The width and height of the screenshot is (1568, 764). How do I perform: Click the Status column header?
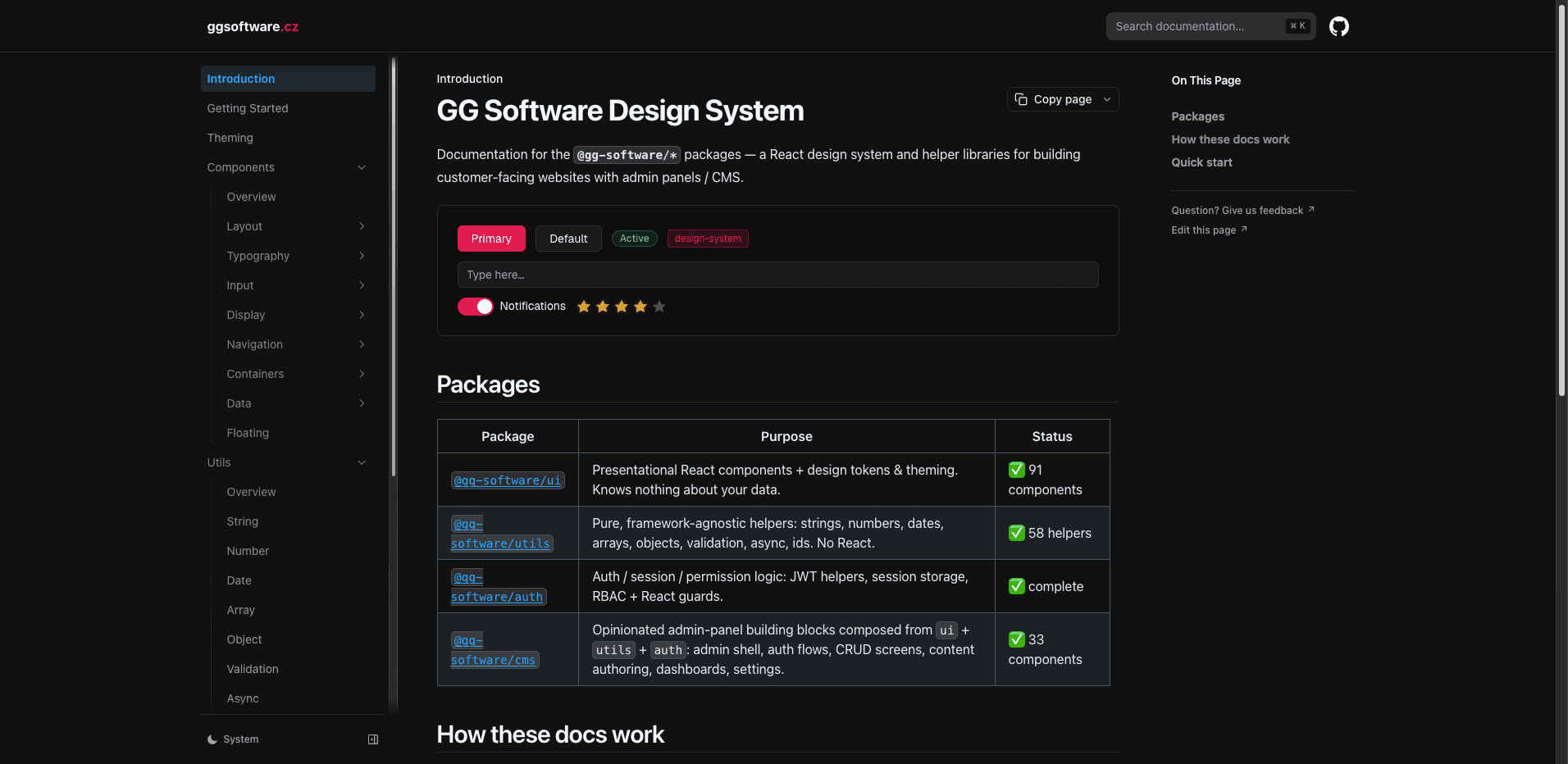click(1052, 436)
